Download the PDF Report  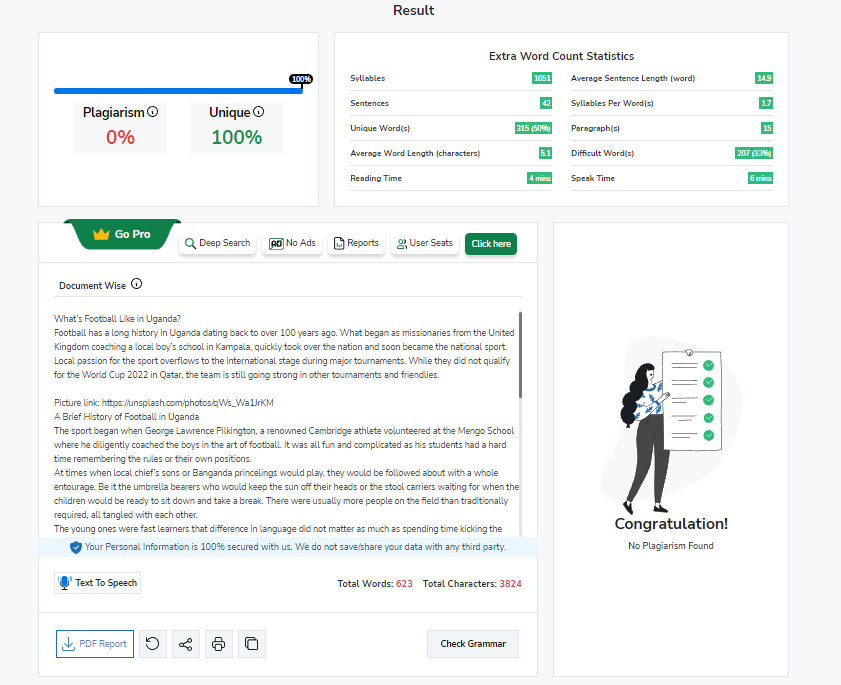coord(95,644)
